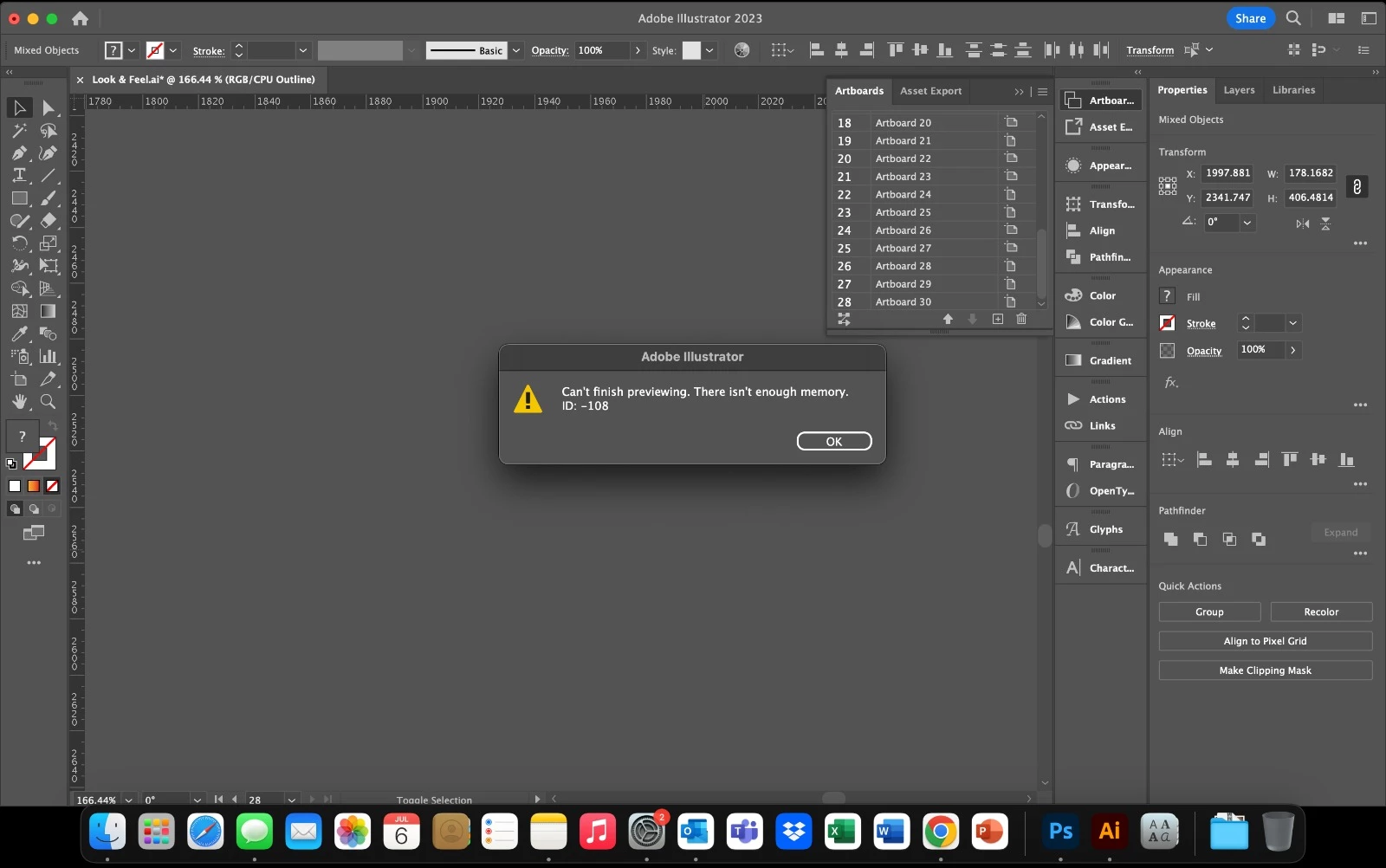The height and width of the screenshot is (868, 1386).
Task: Open artboard navigation dropdown in status bar
Action: [x=292, y=800]
